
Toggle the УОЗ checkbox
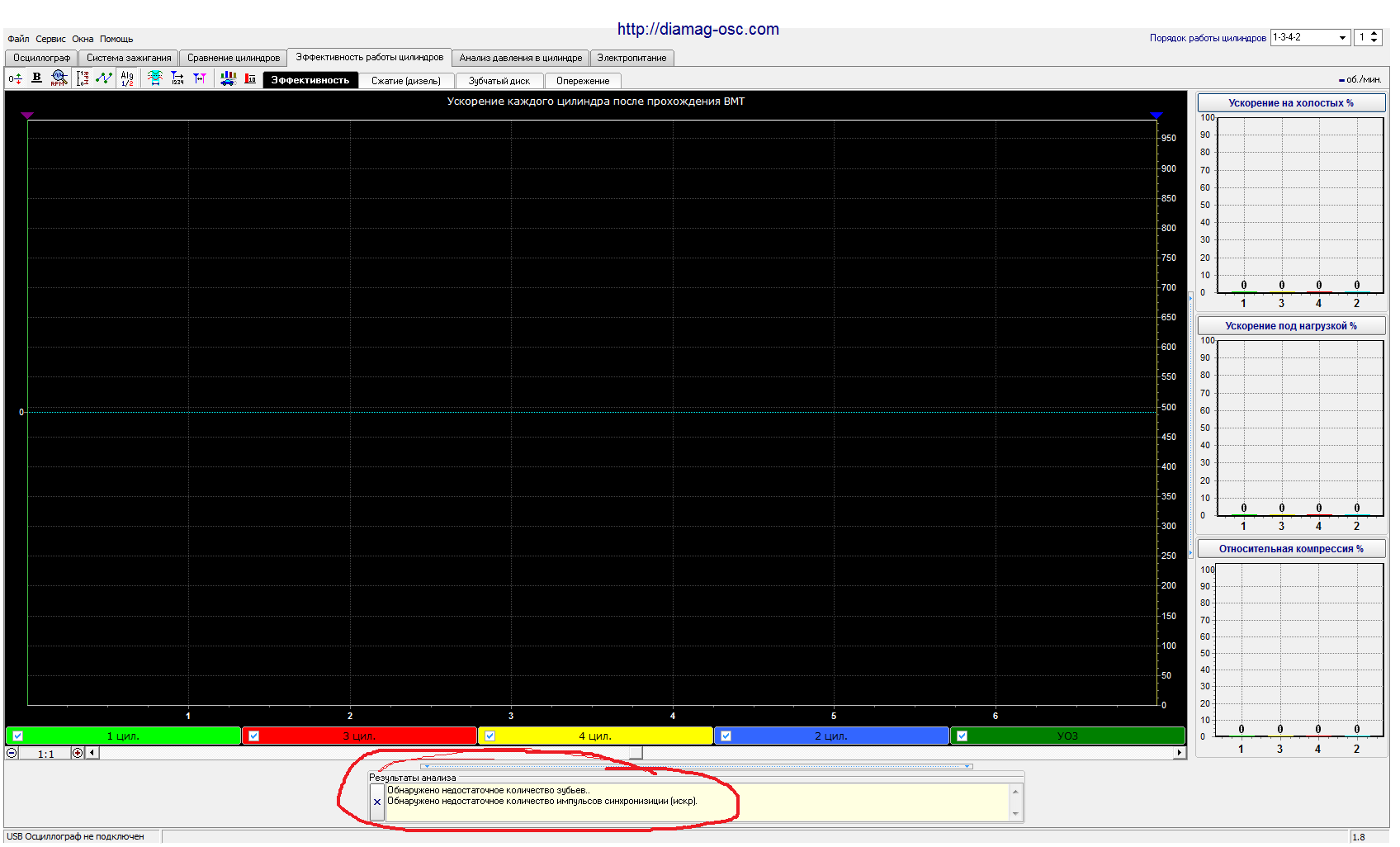click(962, 736)
